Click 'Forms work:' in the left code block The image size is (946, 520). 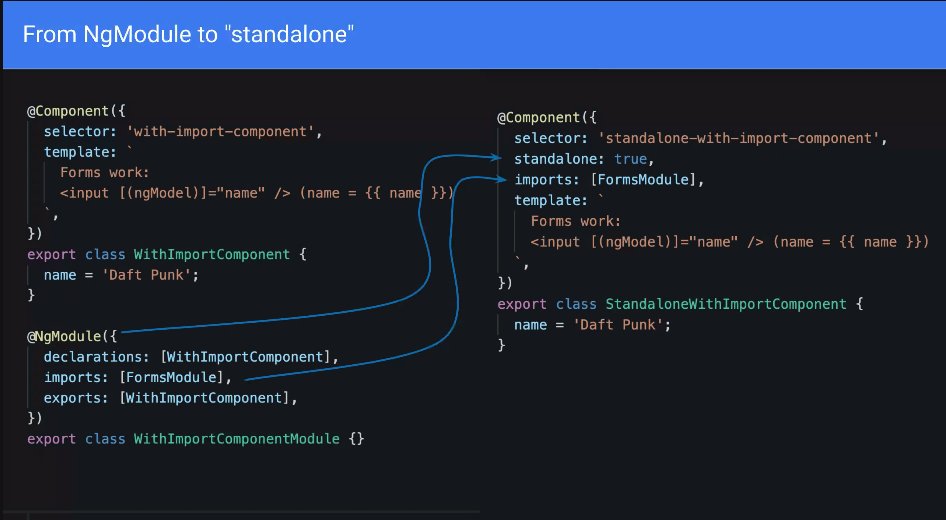coord(104,173)
